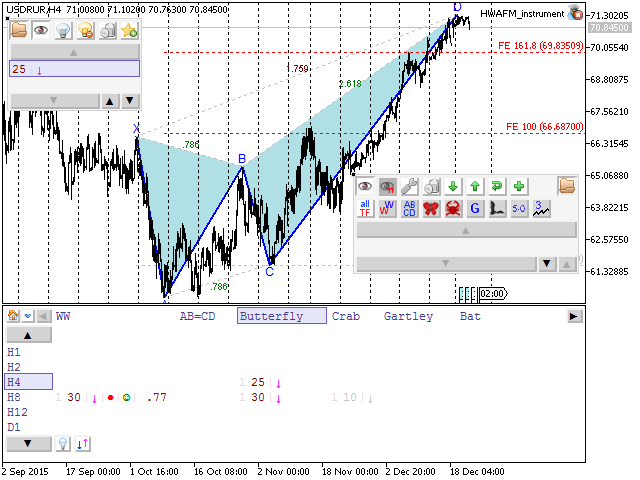Click the timeframe list down arrow
The width and height of the screenshot is (640, 480).
click(x=29, y=443)
